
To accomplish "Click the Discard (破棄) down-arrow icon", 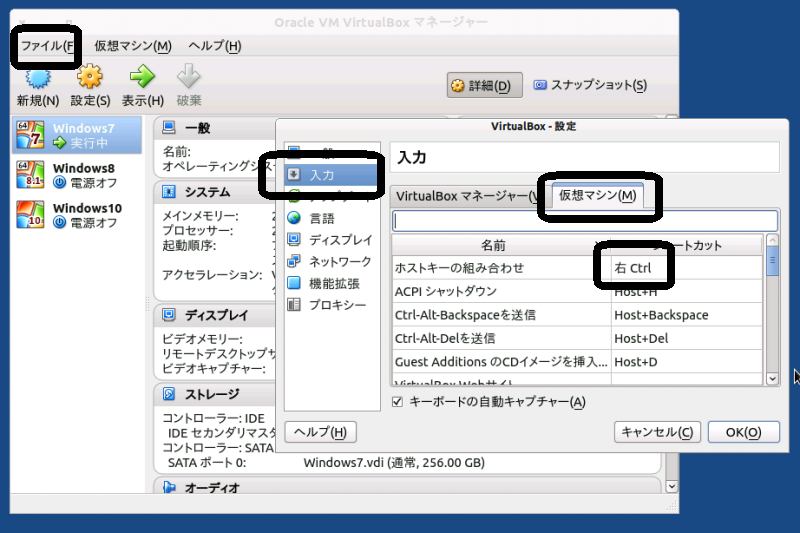I will tap(189, 76).
